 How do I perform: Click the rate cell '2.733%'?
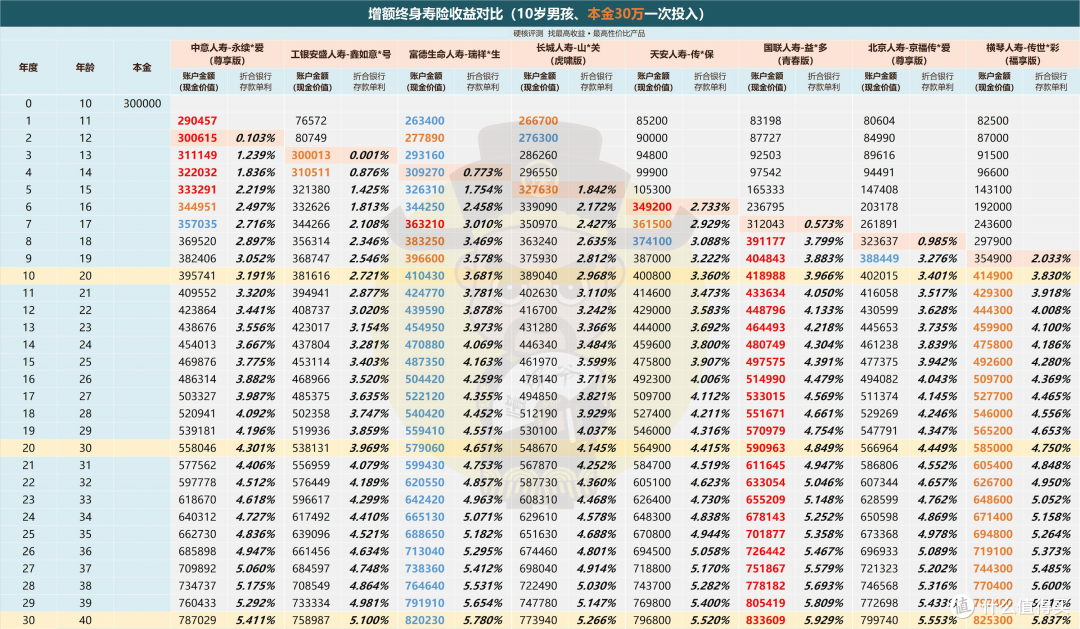(x=710, y=207)
